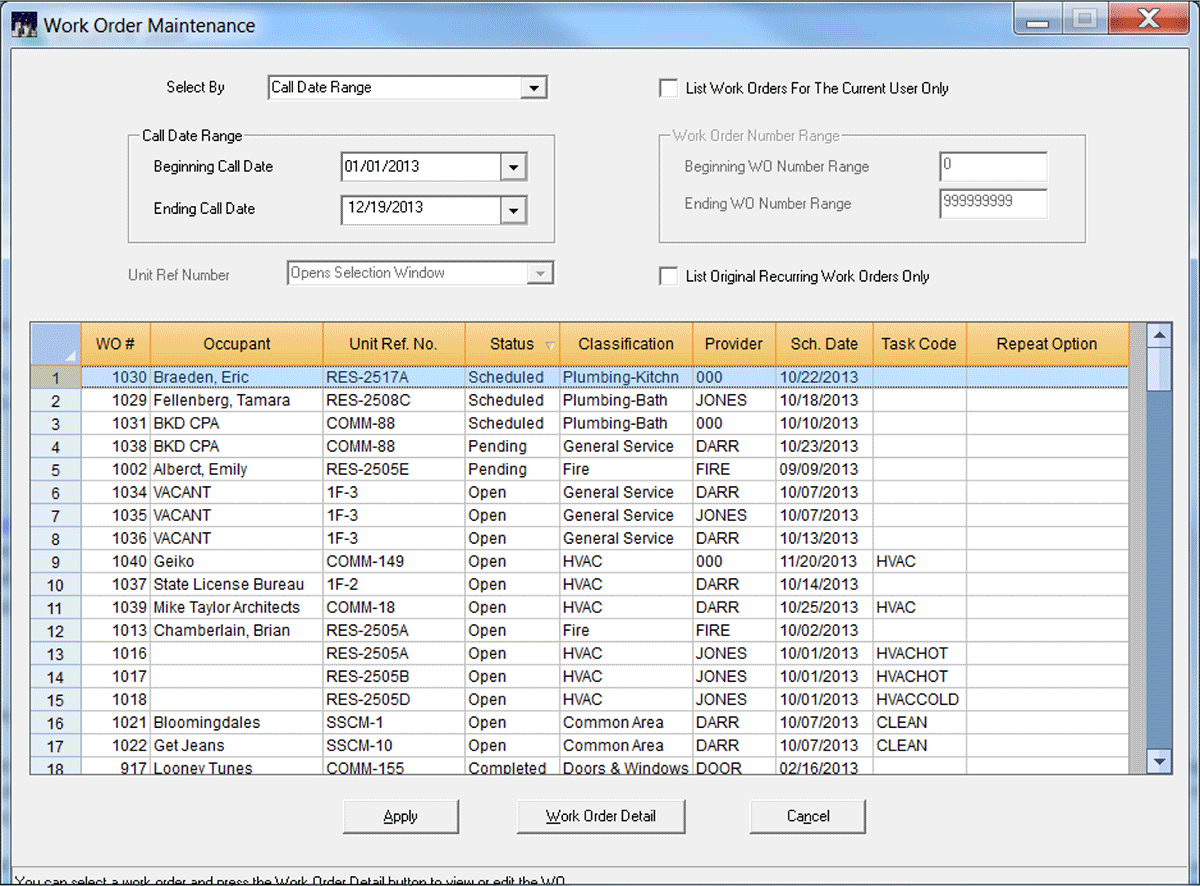Select the Geiko occupant cell
This screenshot has height=886, width=1200.
[237, 562]
